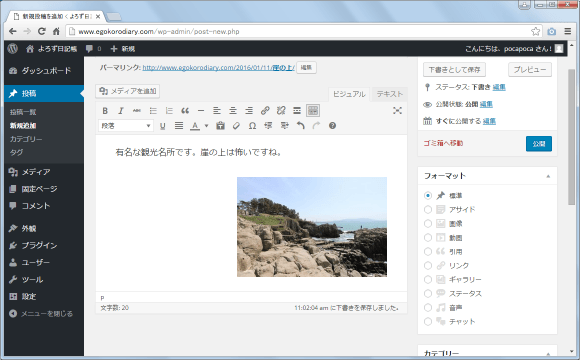Open 投稿一覧 submenu item
This screenshot has width=580, height=360.
[23, 112]
